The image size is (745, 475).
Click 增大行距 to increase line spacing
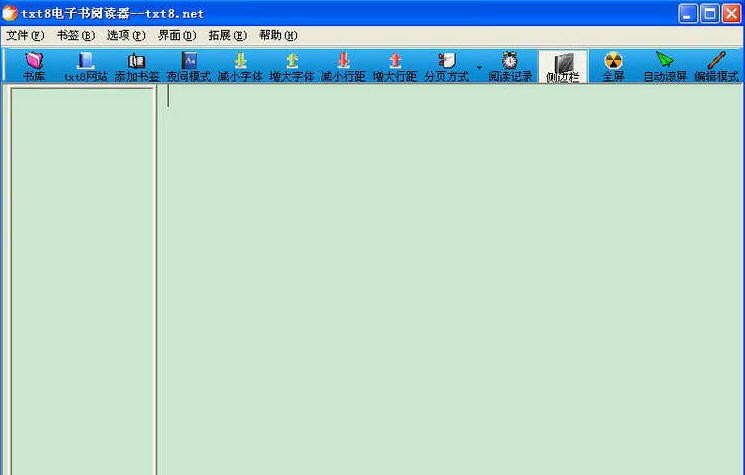click(x=395, y=66)
